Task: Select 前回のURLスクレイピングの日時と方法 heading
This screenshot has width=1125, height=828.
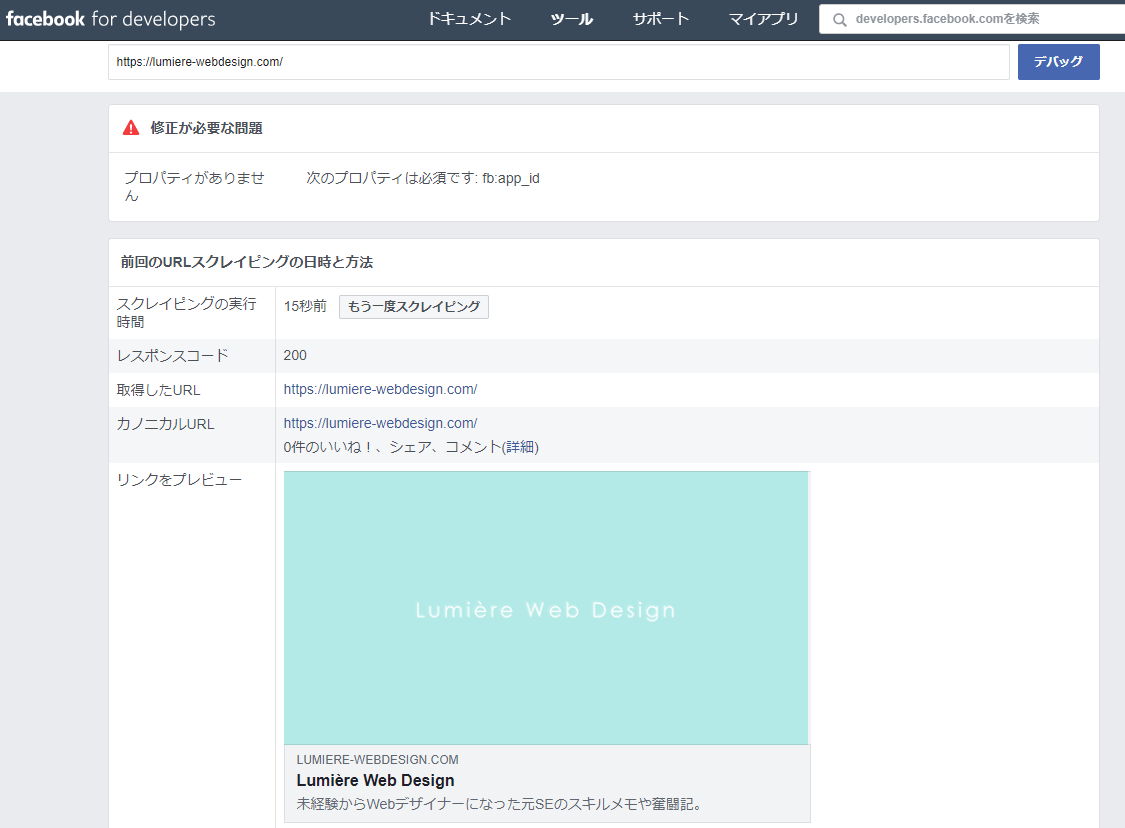Action: [x=247, y=262]
